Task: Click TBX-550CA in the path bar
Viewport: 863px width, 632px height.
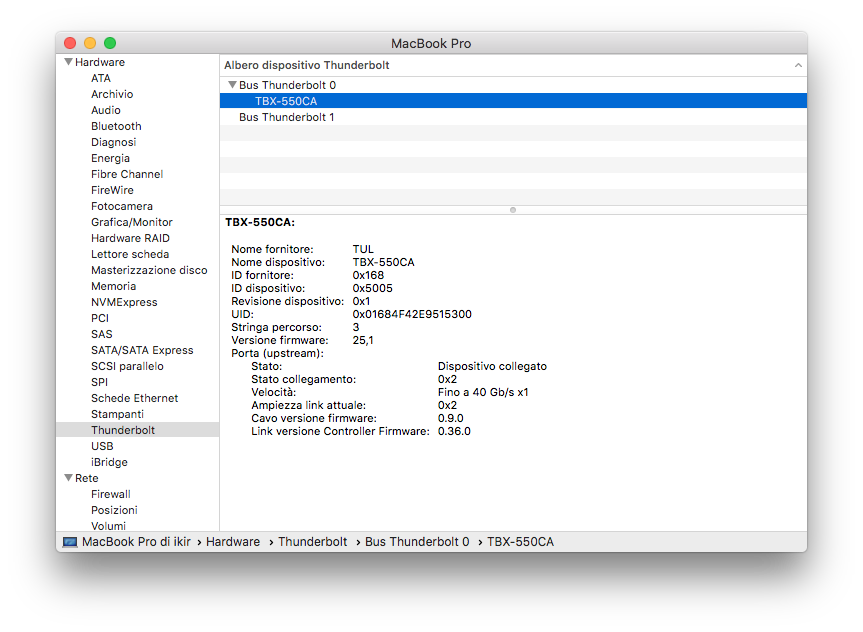Action: (520, 542)
